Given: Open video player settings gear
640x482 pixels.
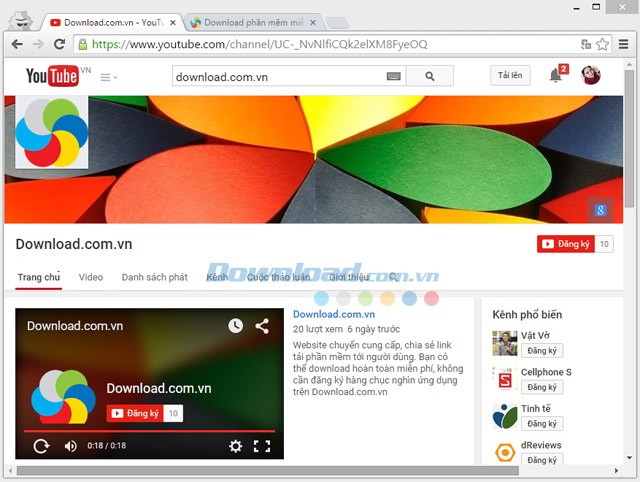Looking at the screenshot, I should 236,446.
